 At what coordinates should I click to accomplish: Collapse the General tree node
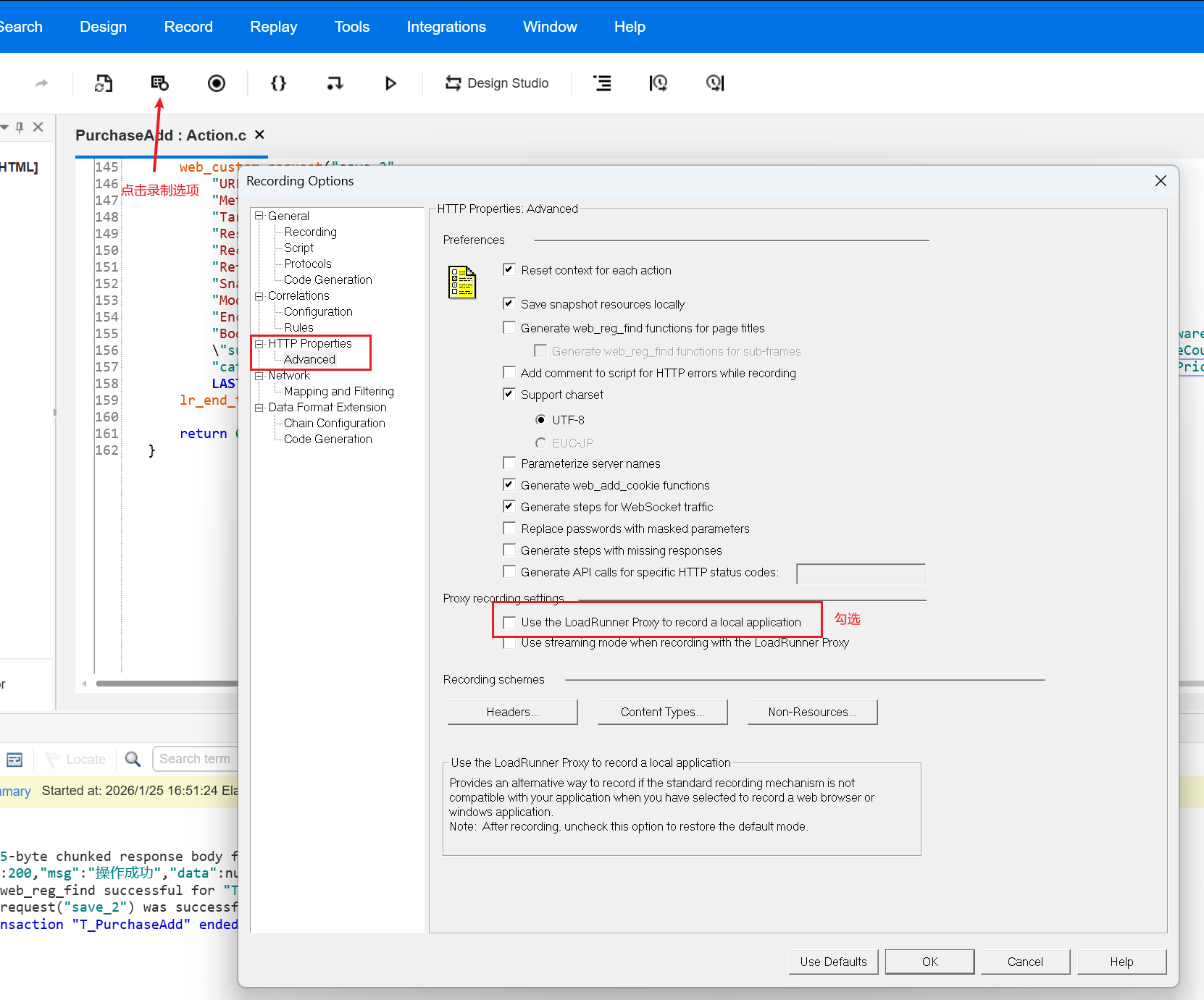(259, 216)
